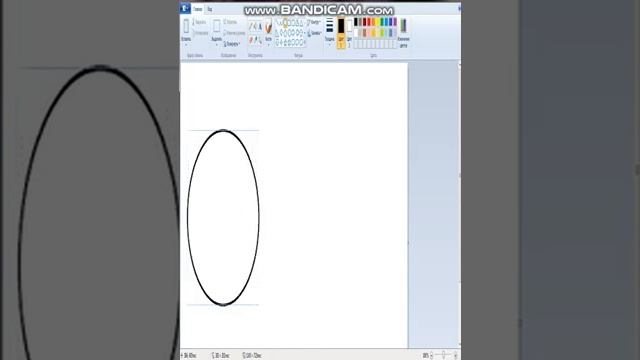The image size is (640, 360).
Task: Click the large Select rectangle tool
Action: point(216,26)
